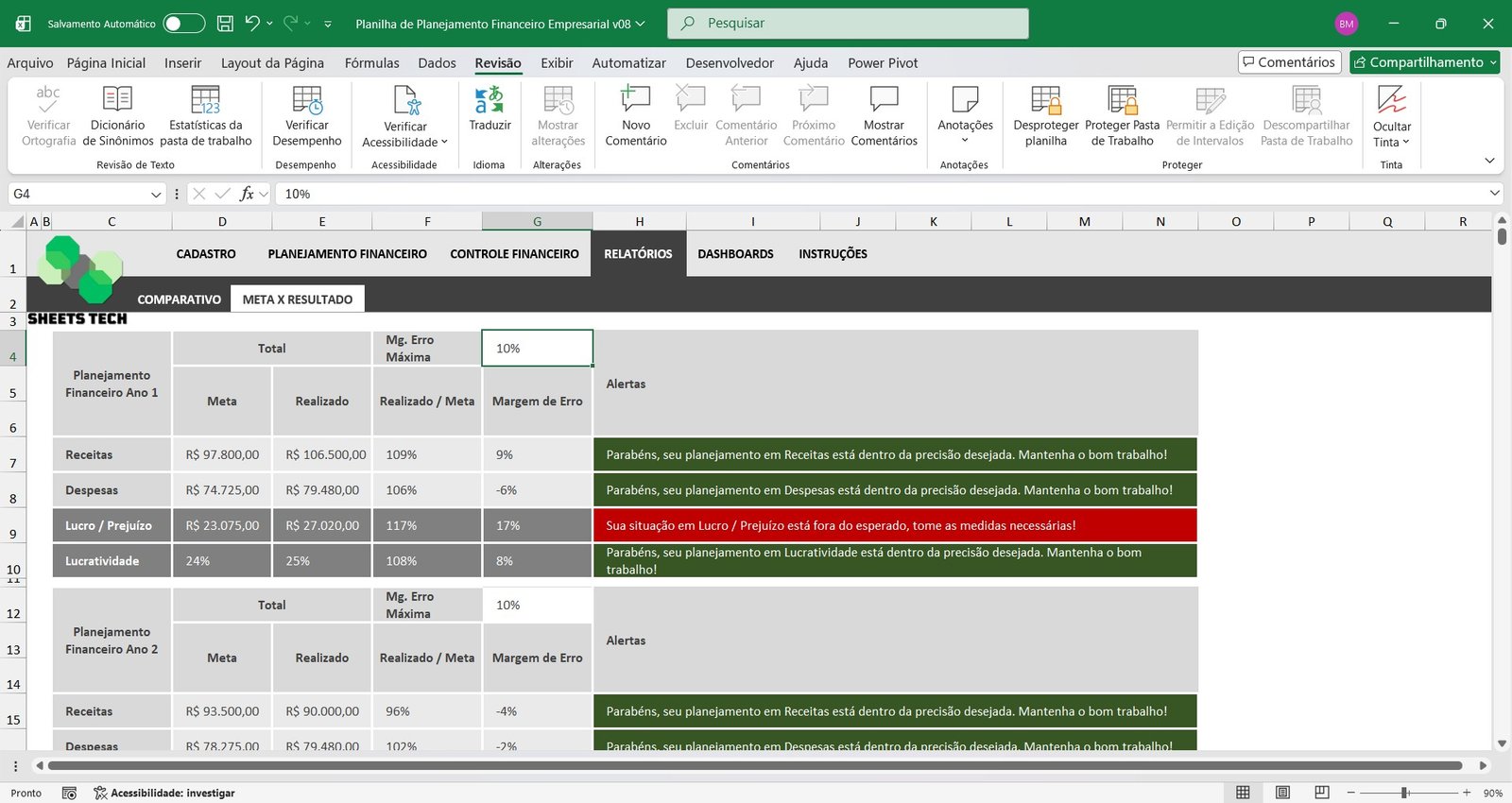1512x803 pixels.
Task: Open the Anotações dropdown
Action: tap(965, 140)
